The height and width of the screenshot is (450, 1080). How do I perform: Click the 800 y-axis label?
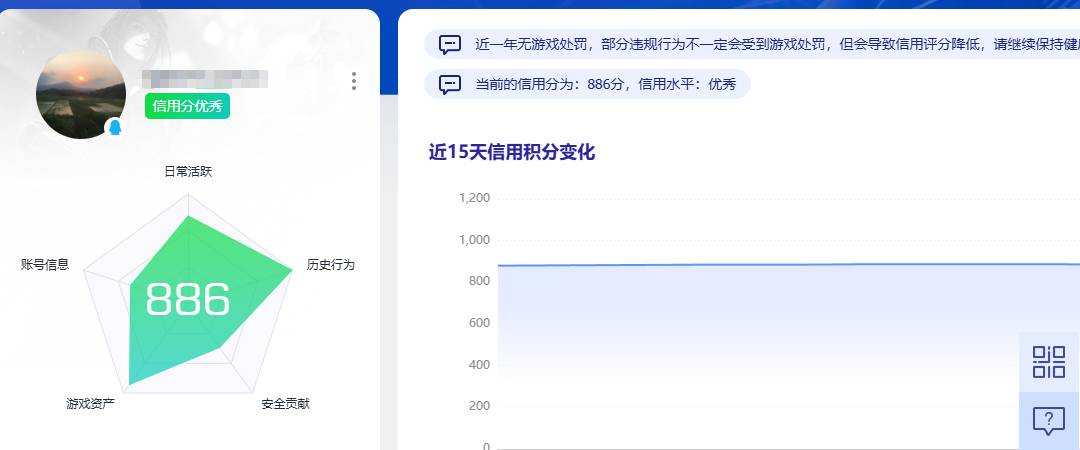click(x=479, y=281)
